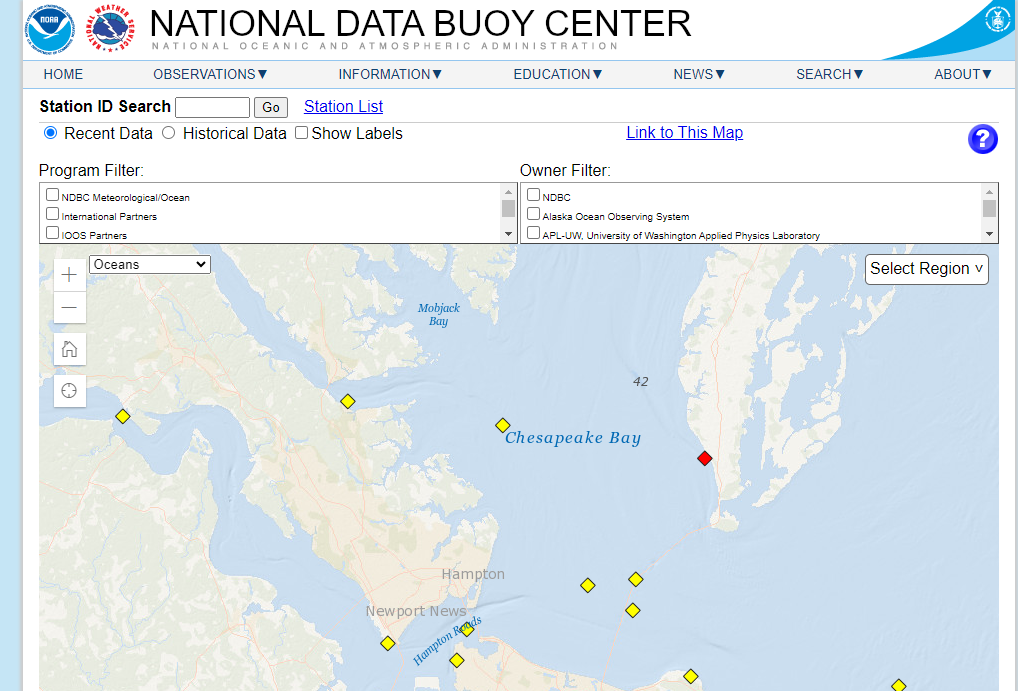
Task: Click Department of Commerce seal in header corner
Action: [997, 18]
